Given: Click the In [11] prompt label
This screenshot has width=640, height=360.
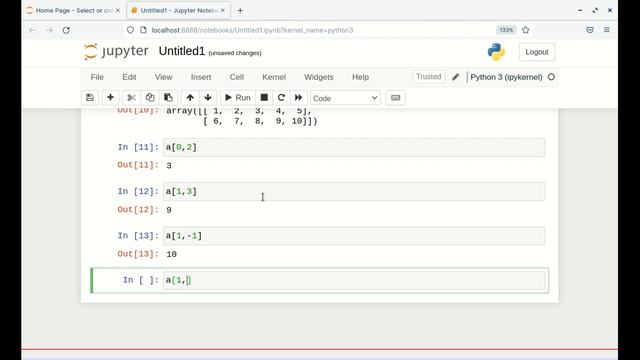Looking at the screenshot, I should (x=138, y=147).
